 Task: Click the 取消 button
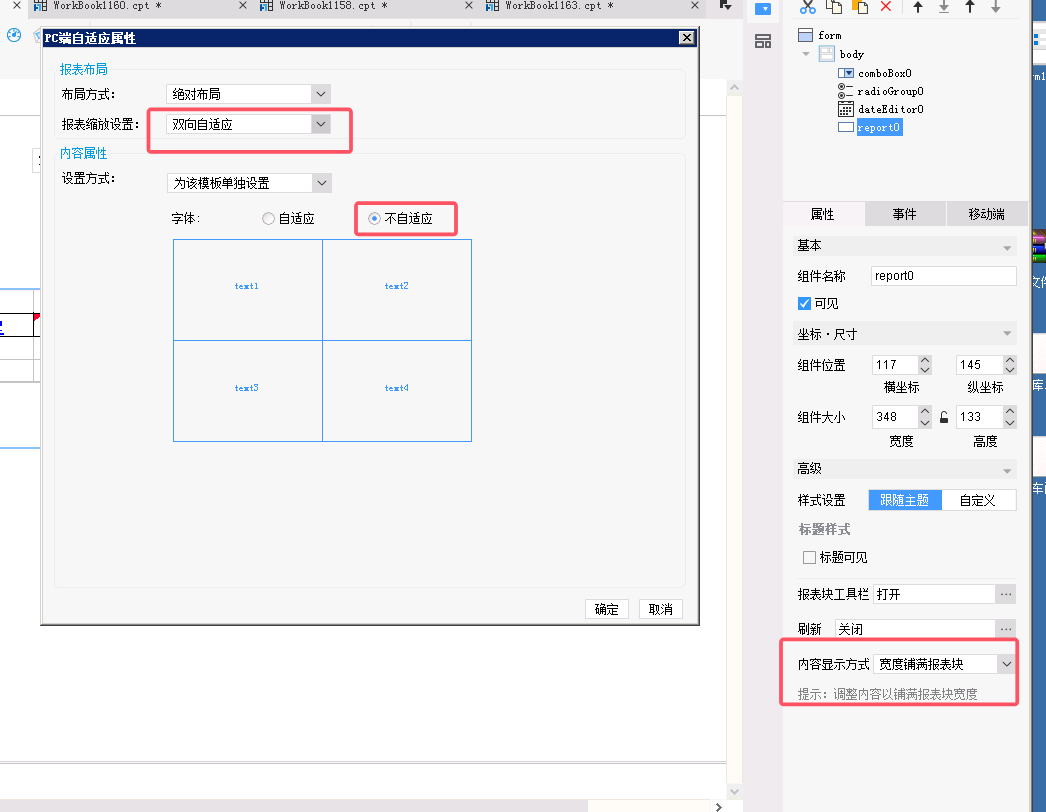click(x=660, y=609)
